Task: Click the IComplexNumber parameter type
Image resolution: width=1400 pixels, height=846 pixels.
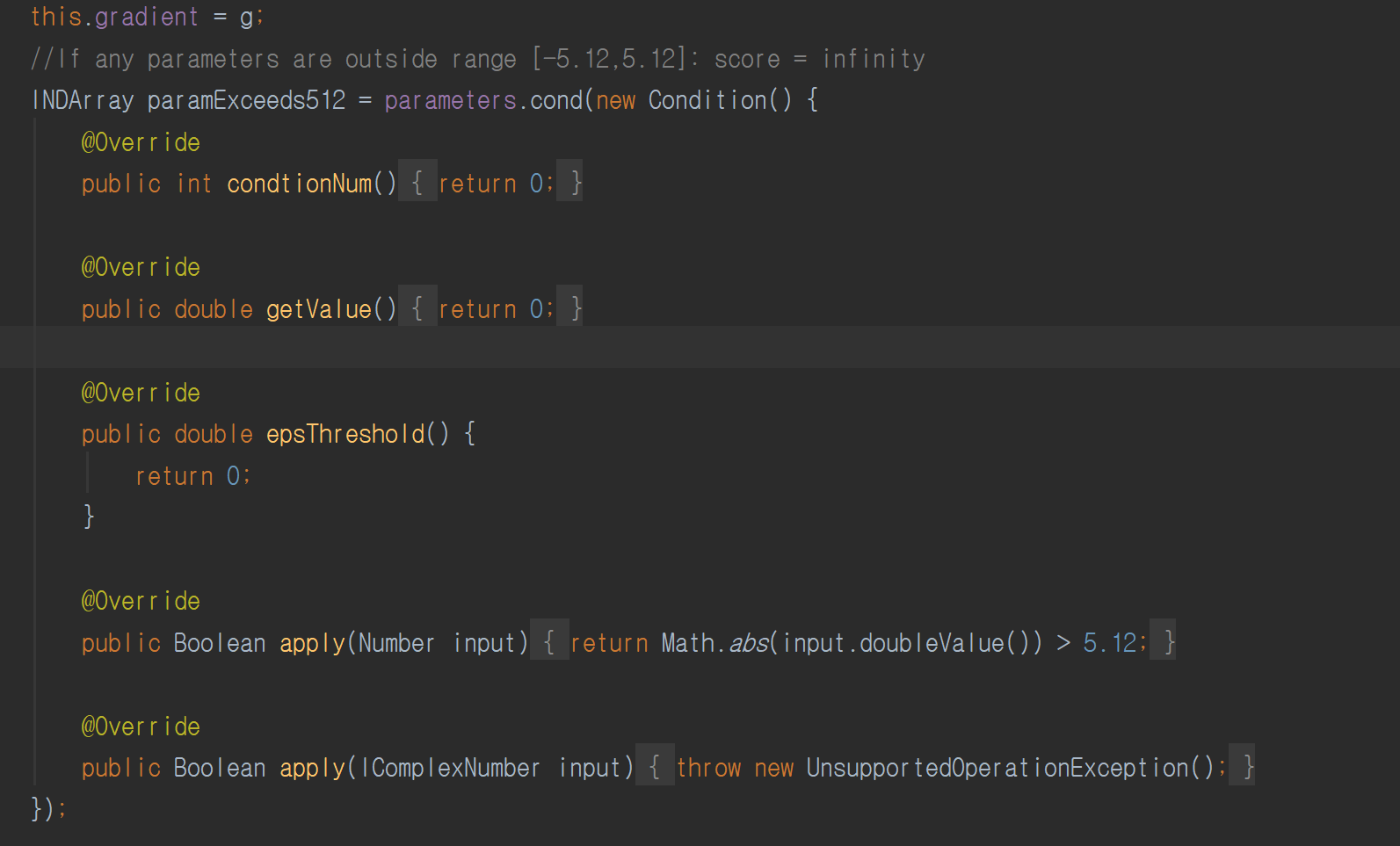Action: (x=450, y=768)
